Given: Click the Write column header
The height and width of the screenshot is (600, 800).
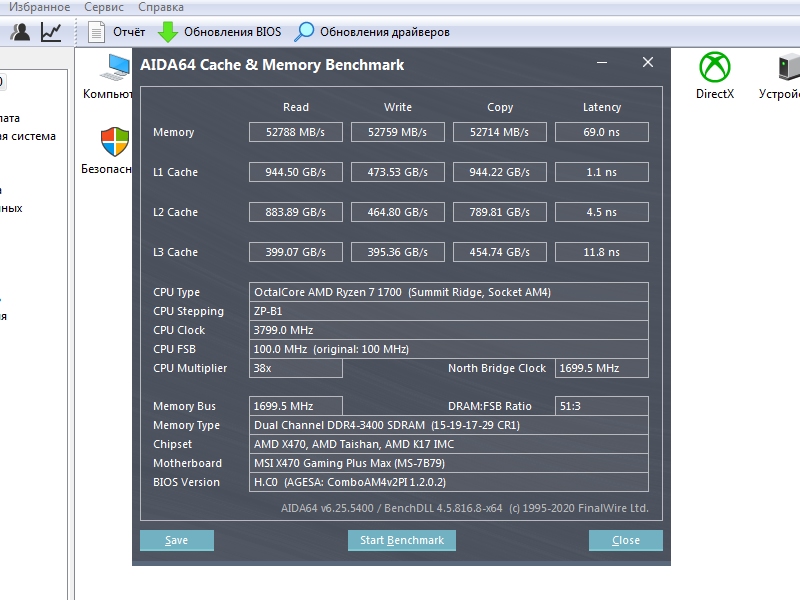Looking at the screenshot, I should [398, 107].
